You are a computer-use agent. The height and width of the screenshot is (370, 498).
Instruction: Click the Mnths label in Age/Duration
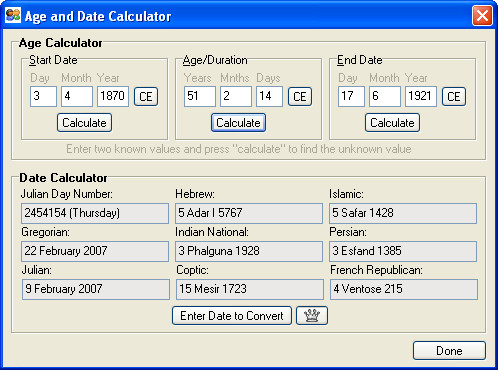click(235, 78)
